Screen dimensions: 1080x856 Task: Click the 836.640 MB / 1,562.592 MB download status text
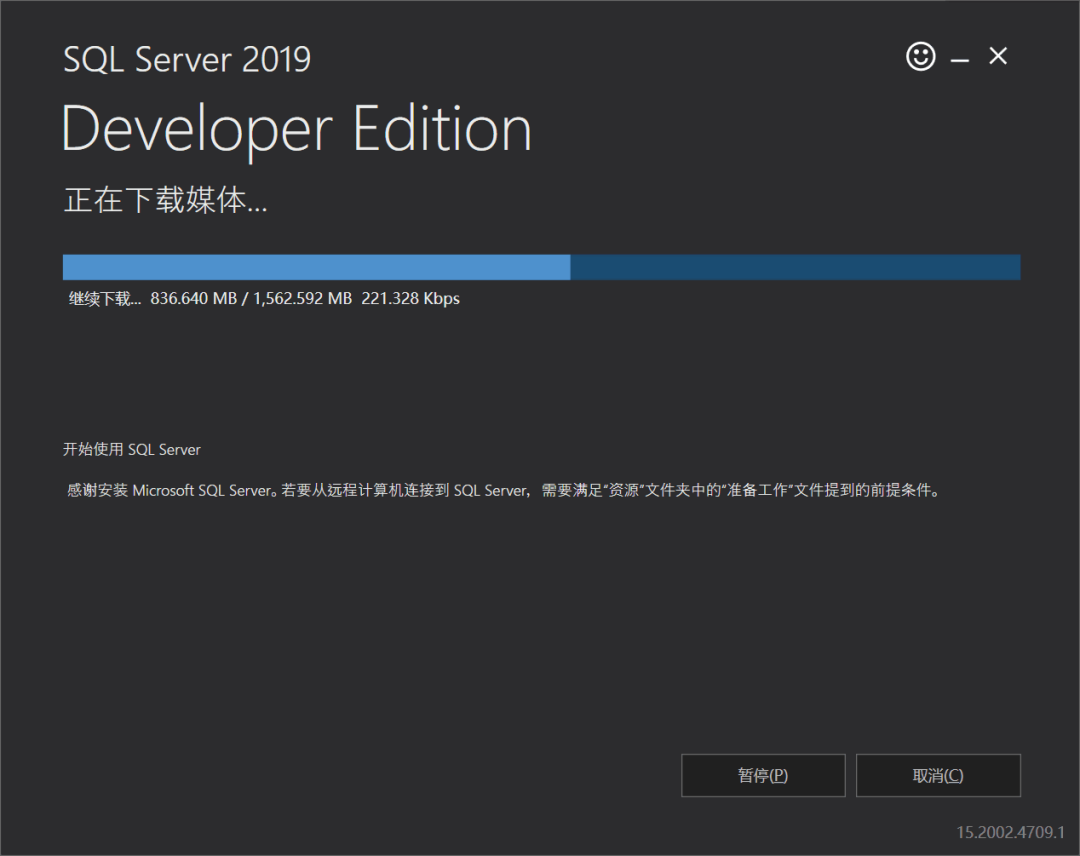(251, 298)
